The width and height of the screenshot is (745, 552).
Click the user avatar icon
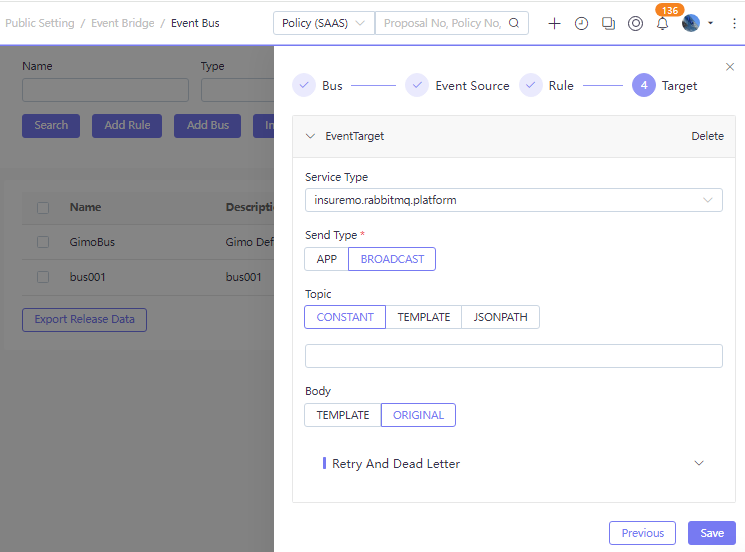click(691, 23)
